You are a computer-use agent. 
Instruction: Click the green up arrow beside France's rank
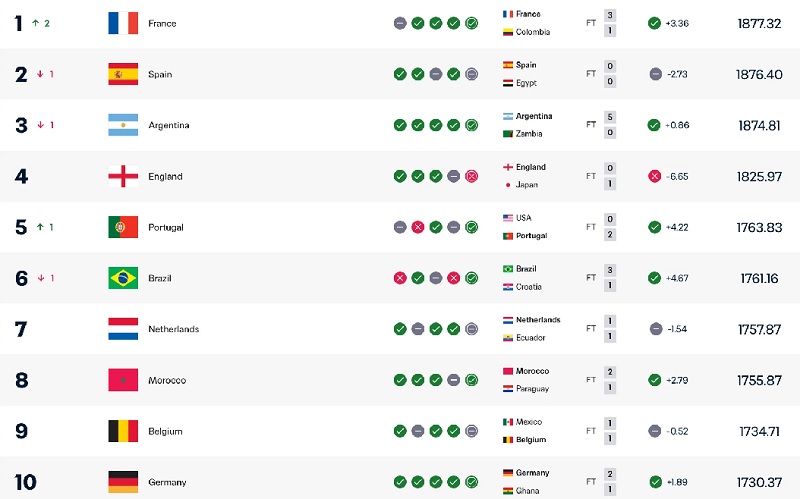(35, 22)
